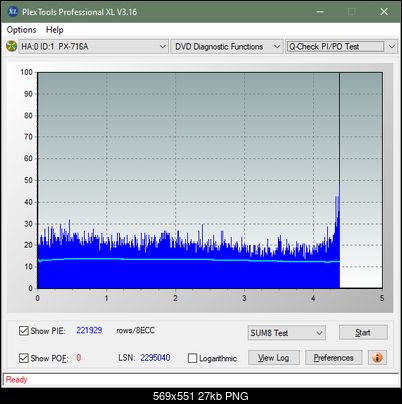Screen dimensions: 402x404
Task: Click the orange info icon button
Action: (x=377, y=358)
